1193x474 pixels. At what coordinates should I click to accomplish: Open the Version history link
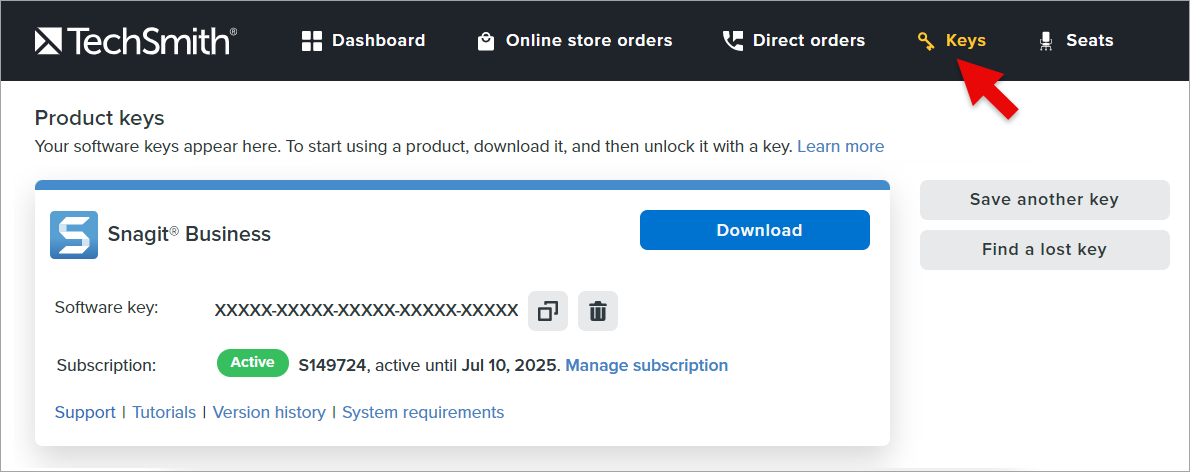[269, 412]
